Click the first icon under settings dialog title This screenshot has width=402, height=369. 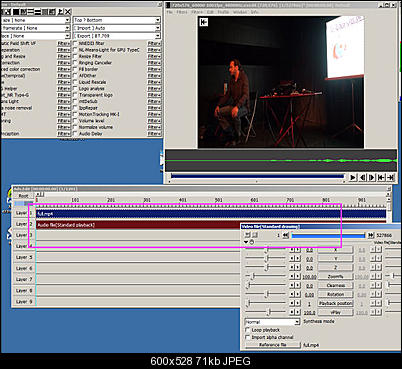(x=248, y=235)
